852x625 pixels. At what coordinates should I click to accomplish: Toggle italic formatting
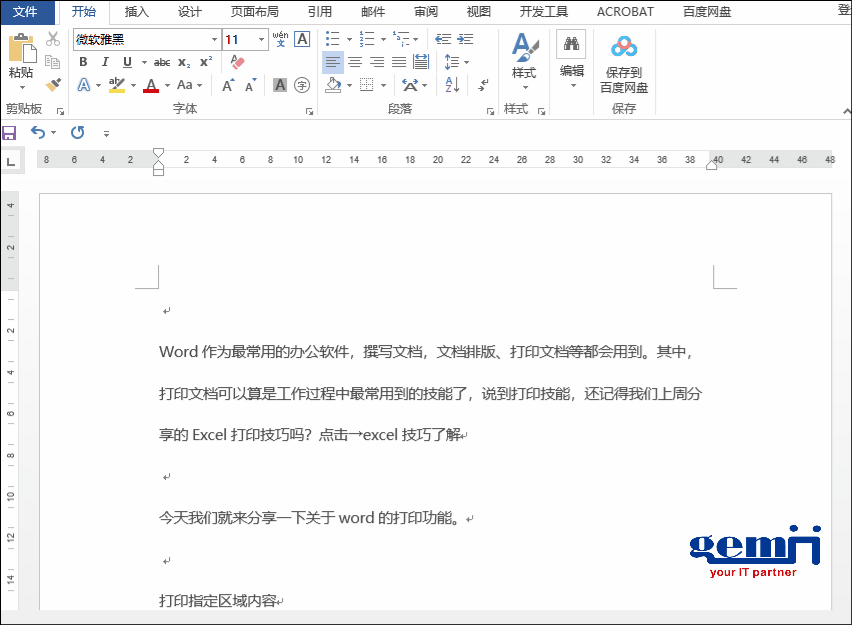(x=104, y=61)
